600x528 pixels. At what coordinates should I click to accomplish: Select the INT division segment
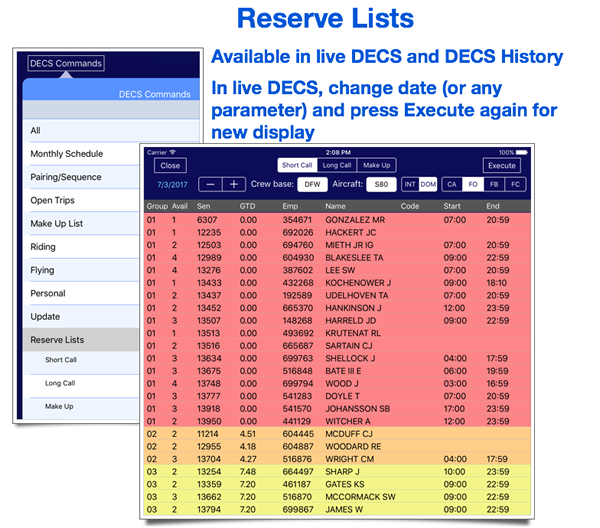410,184
